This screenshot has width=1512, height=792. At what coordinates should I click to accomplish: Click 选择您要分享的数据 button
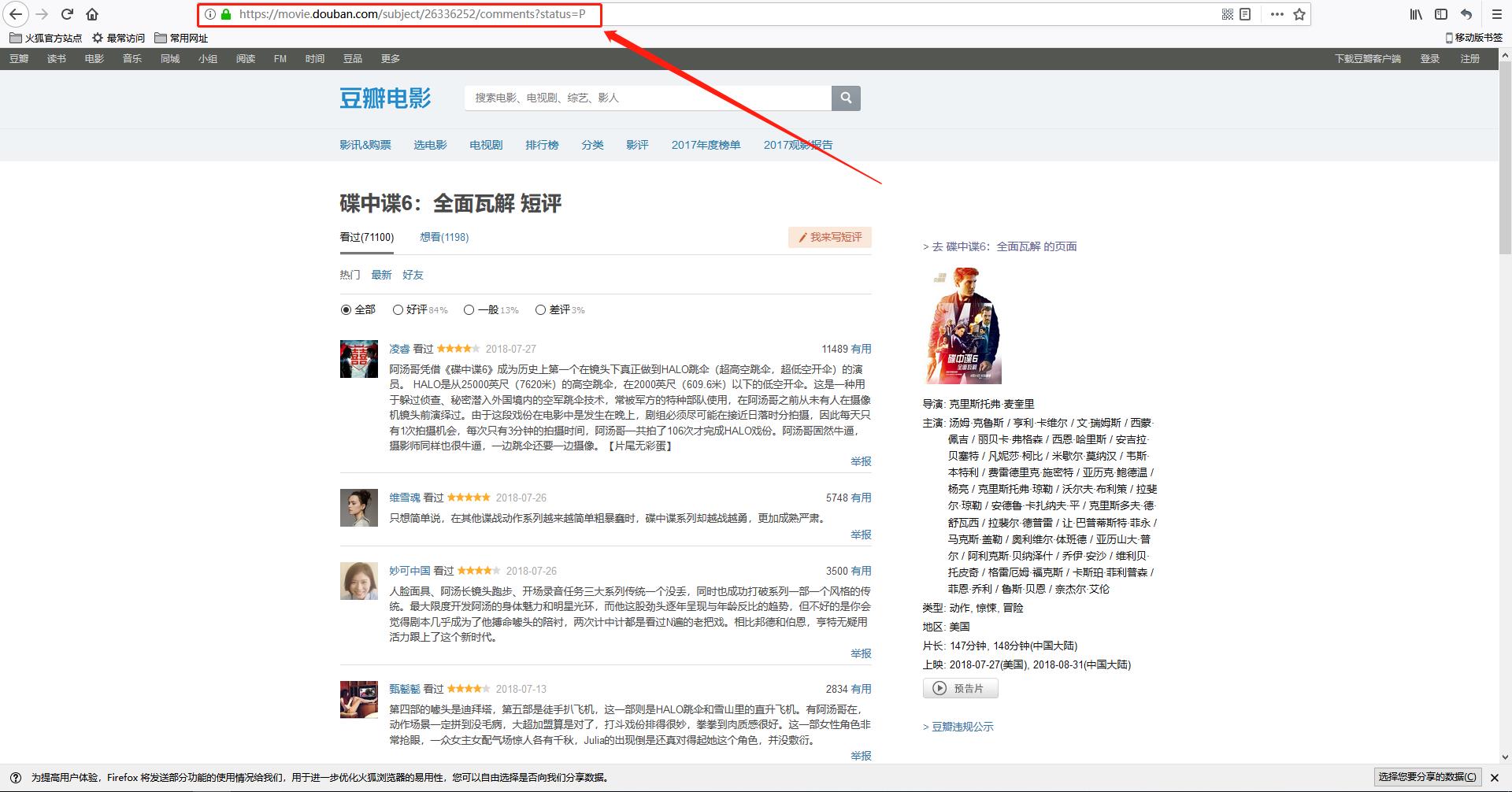tap(1427, 778)
